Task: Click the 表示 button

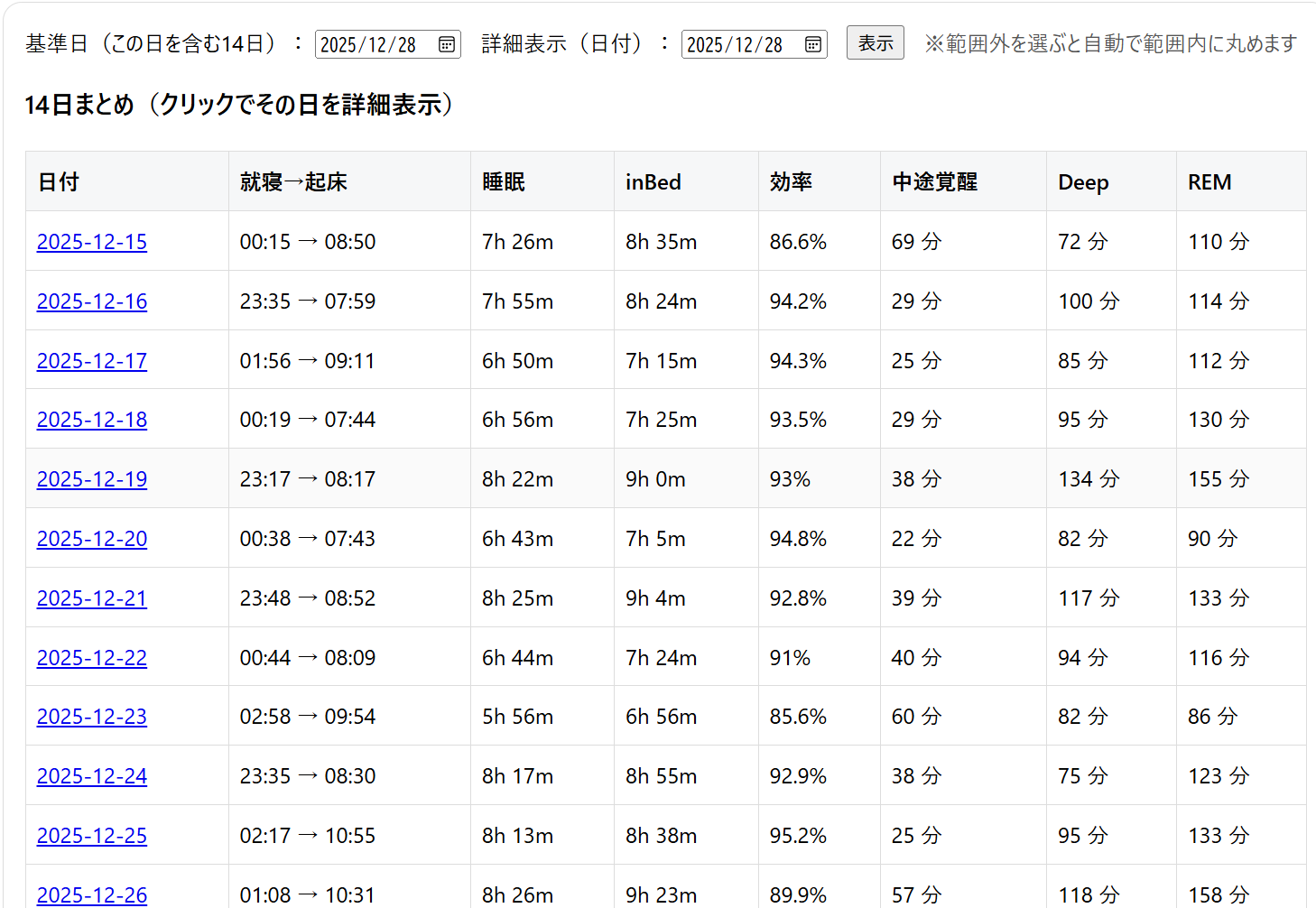Action: (875, 43)
